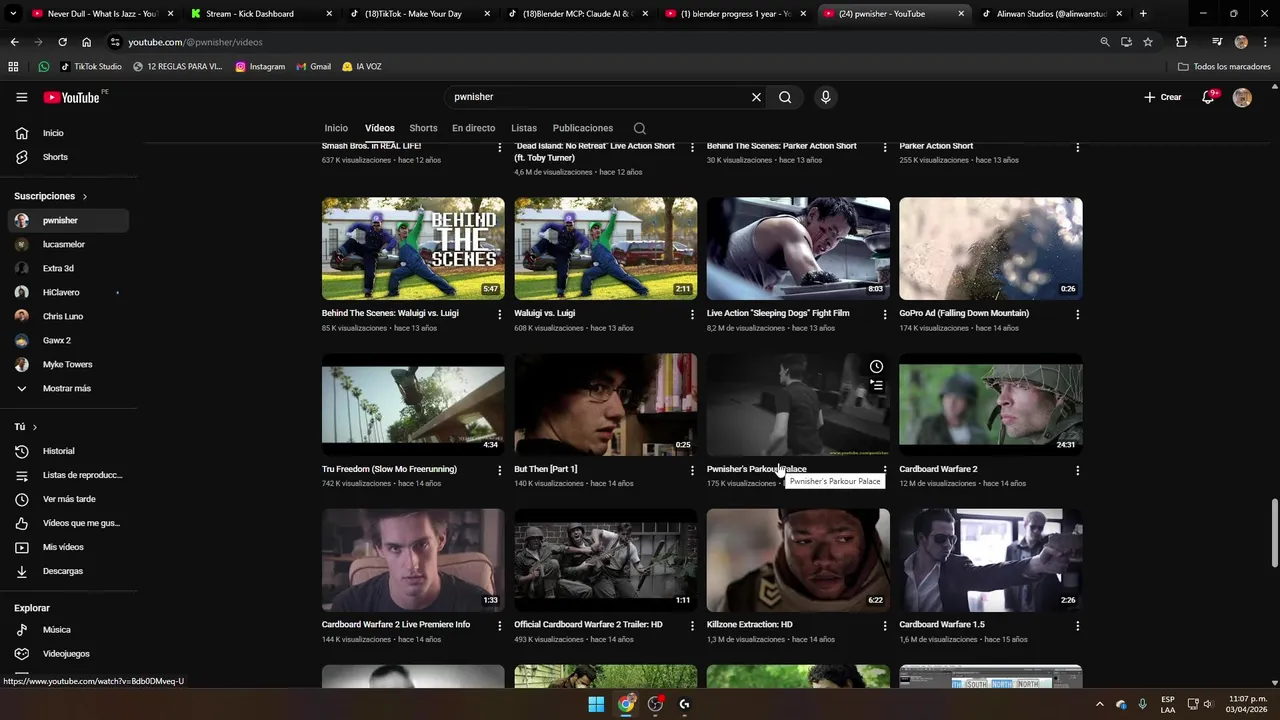Open options for Cardboard Warfare 1.5
Screen dimensions: 1280x720
pos(1077,625)
